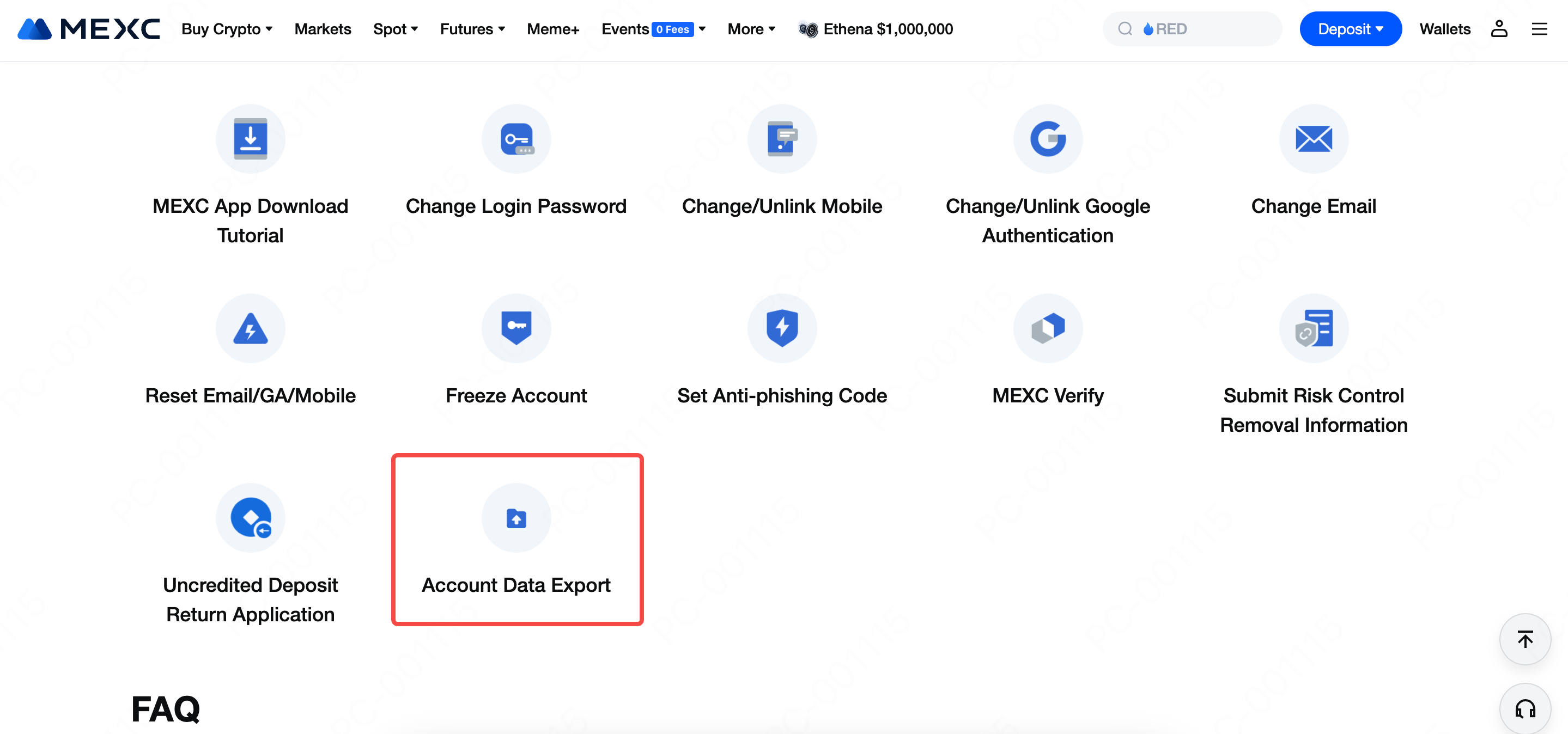This screenshot has height=734, width=1568.
Task: Select the Change/Unlink Mobile phone icon
Action: (x=782, y=139)
